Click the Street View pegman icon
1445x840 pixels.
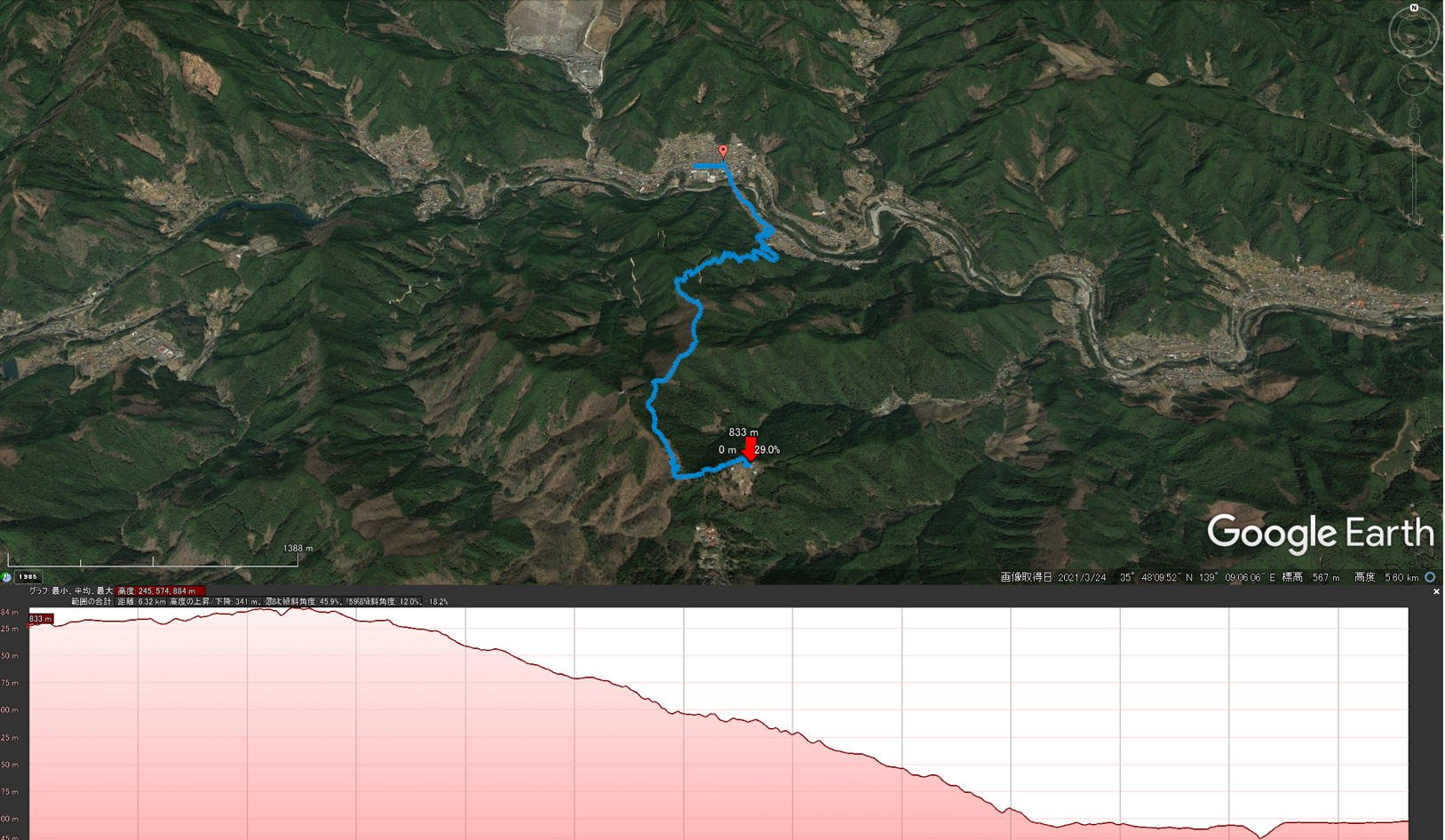1414,117
